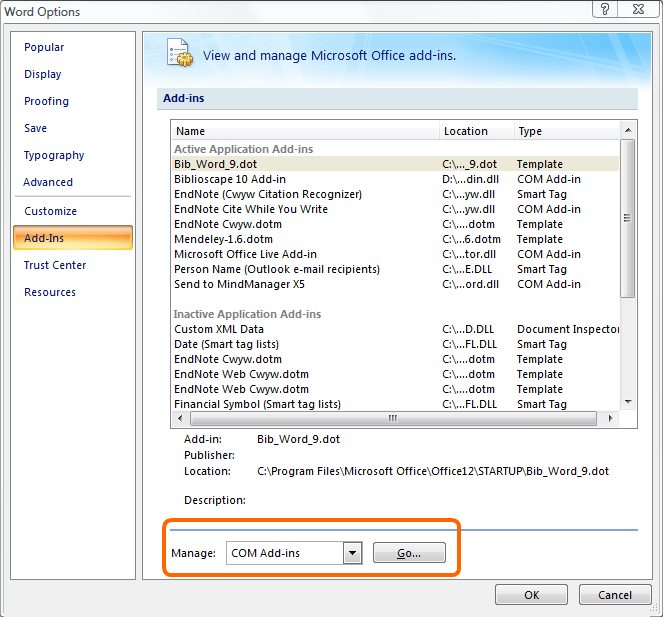Sort add-ins by Location column header

coord(477,131)
